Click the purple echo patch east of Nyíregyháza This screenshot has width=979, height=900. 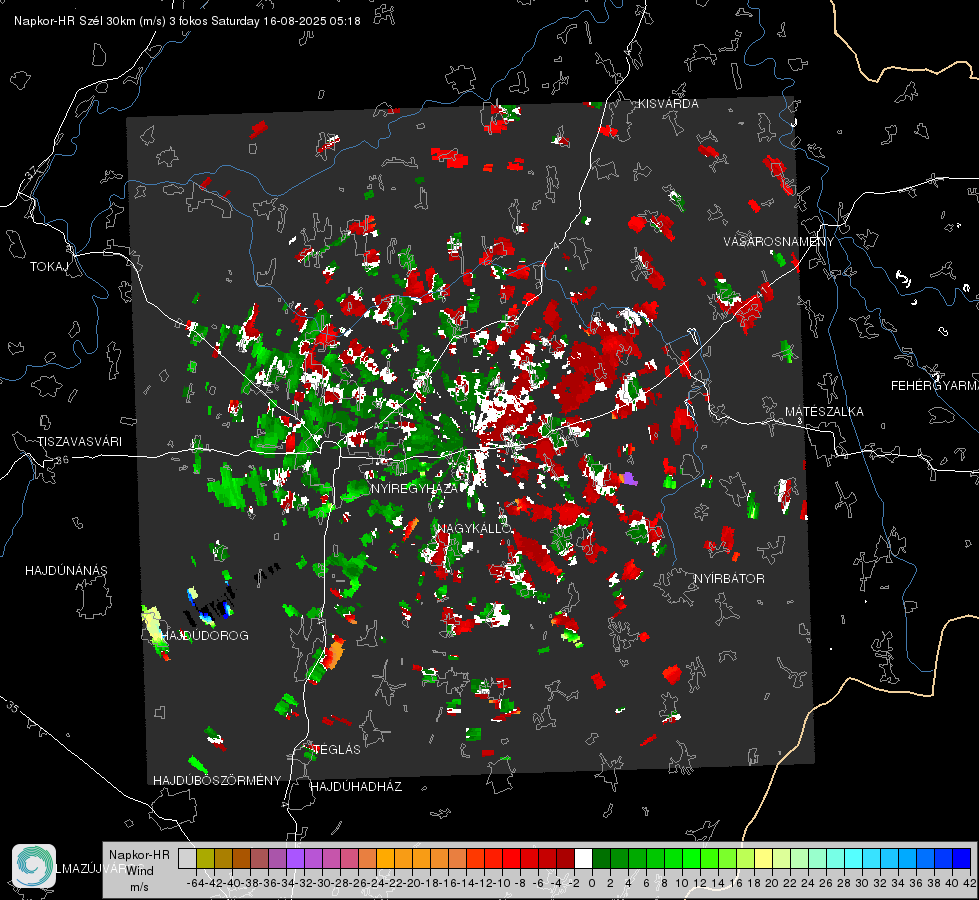(628, 479)
